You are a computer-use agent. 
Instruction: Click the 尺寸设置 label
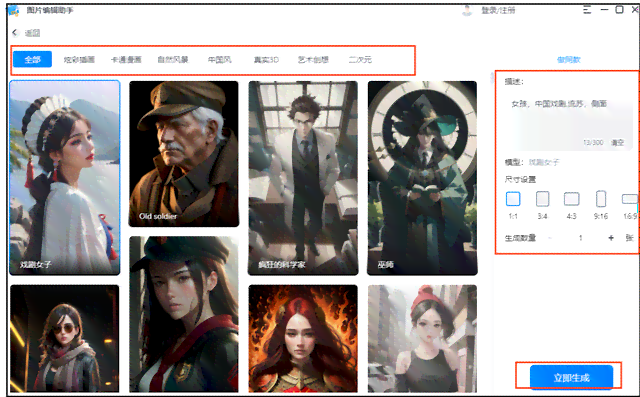click(520, 179)
